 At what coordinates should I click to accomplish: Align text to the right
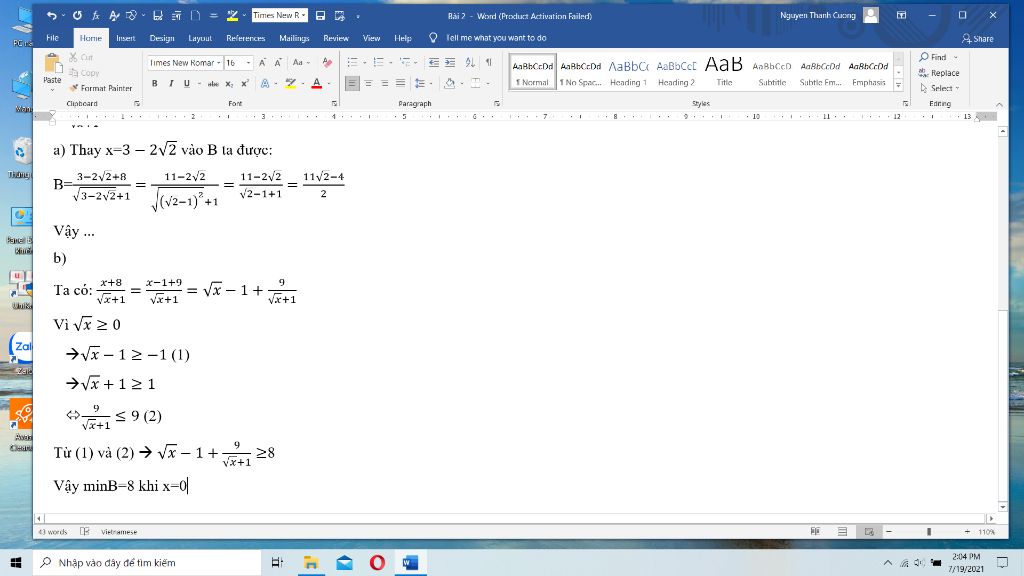pos(385,84)
